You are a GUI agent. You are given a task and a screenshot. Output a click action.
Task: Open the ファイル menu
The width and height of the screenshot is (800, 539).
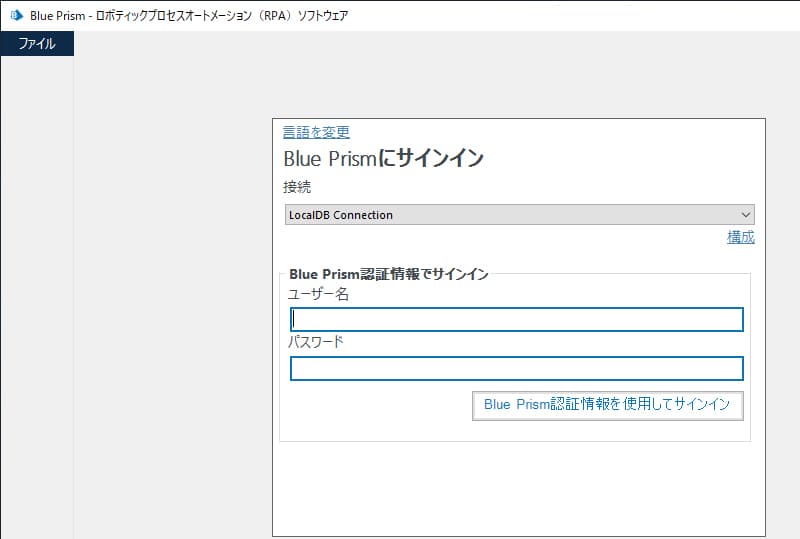37,43
